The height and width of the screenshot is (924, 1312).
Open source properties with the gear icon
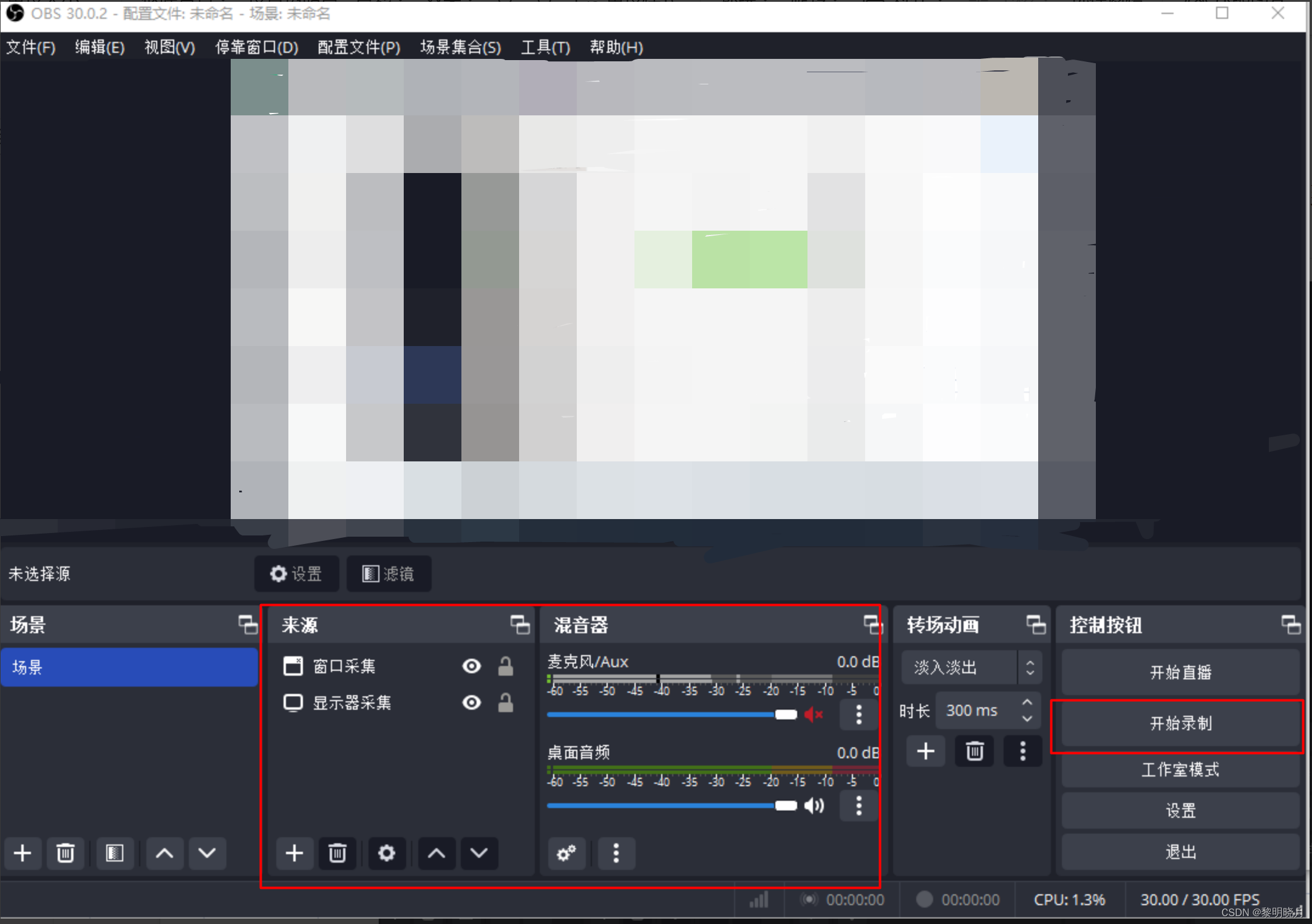(387, 853)
